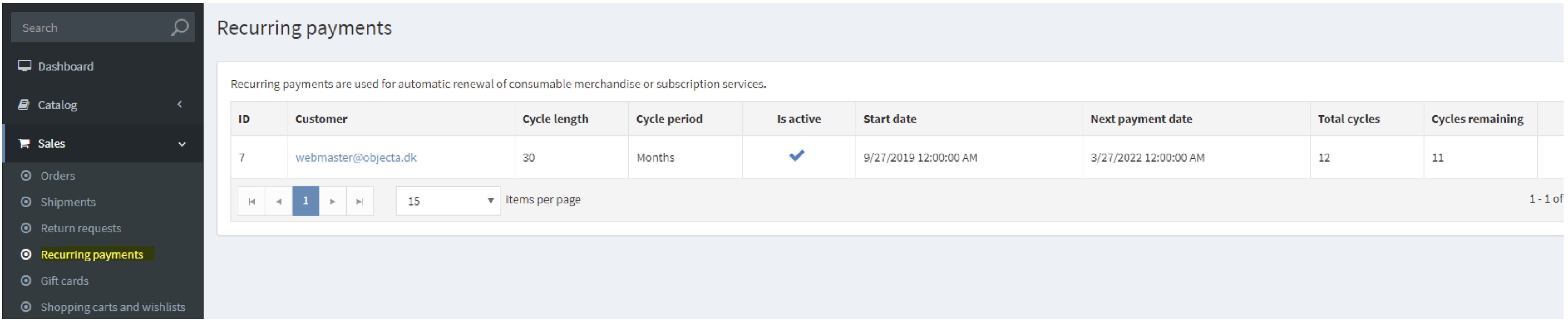Open the webmaster@objecta.dk customer link
This screenshot has width=1568, height=322.
(356, 157)
